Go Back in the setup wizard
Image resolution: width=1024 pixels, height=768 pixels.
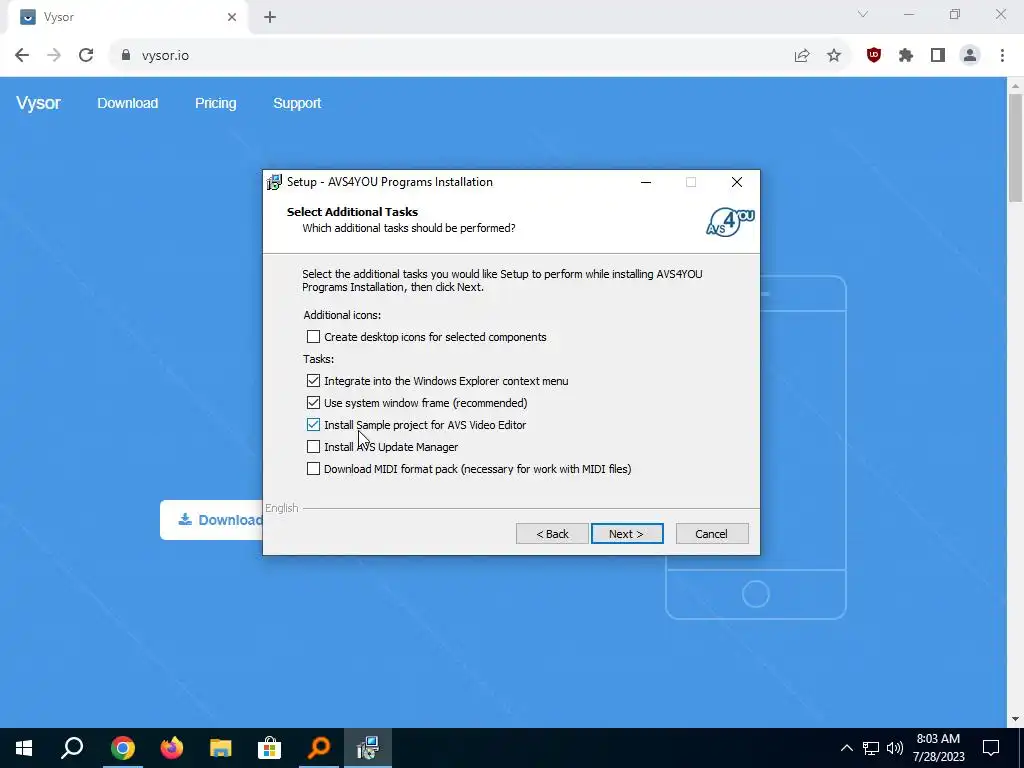point(552,534)
